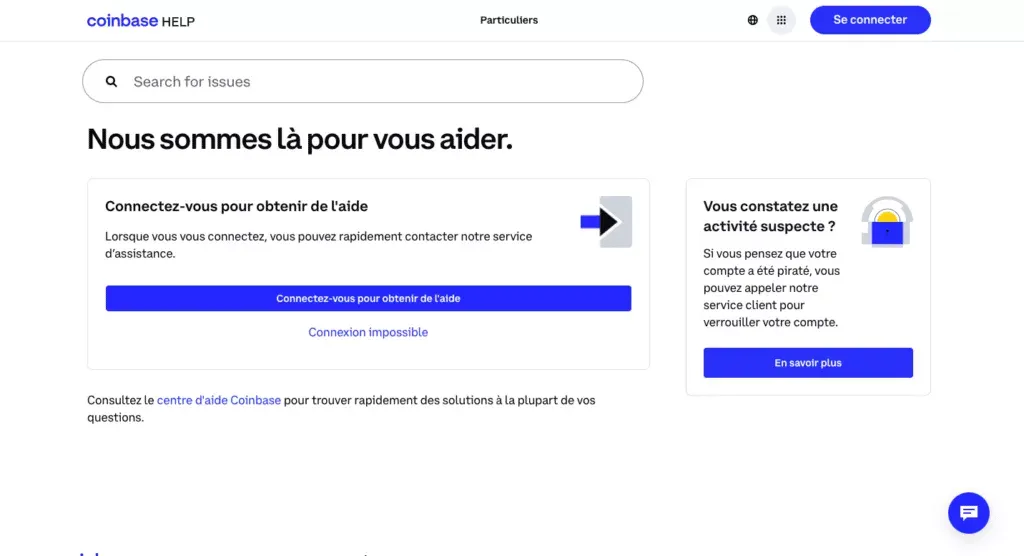Image resolution: width=1024 pixels, height=556 pixels.
Task: Click the magnifier search icon
Action: click(111, 82)
